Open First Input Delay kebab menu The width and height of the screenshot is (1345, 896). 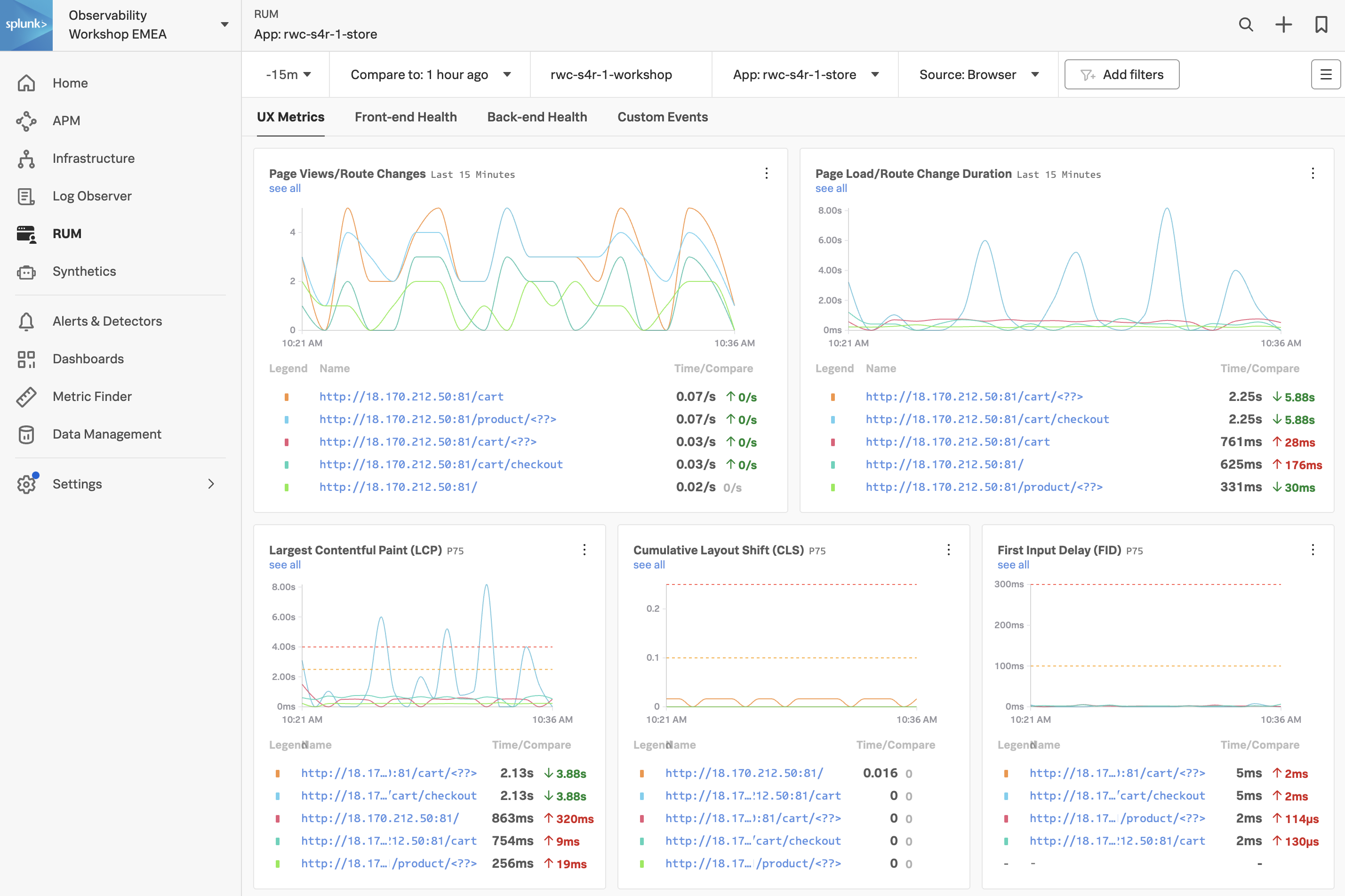[1313, 550]
